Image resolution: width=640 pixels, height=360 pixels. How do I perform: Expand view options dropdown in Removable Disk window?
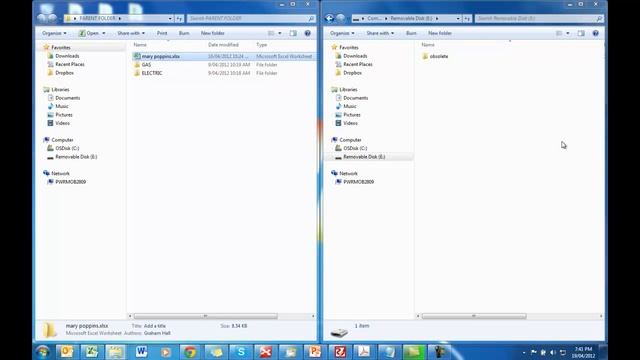[568, 33]
